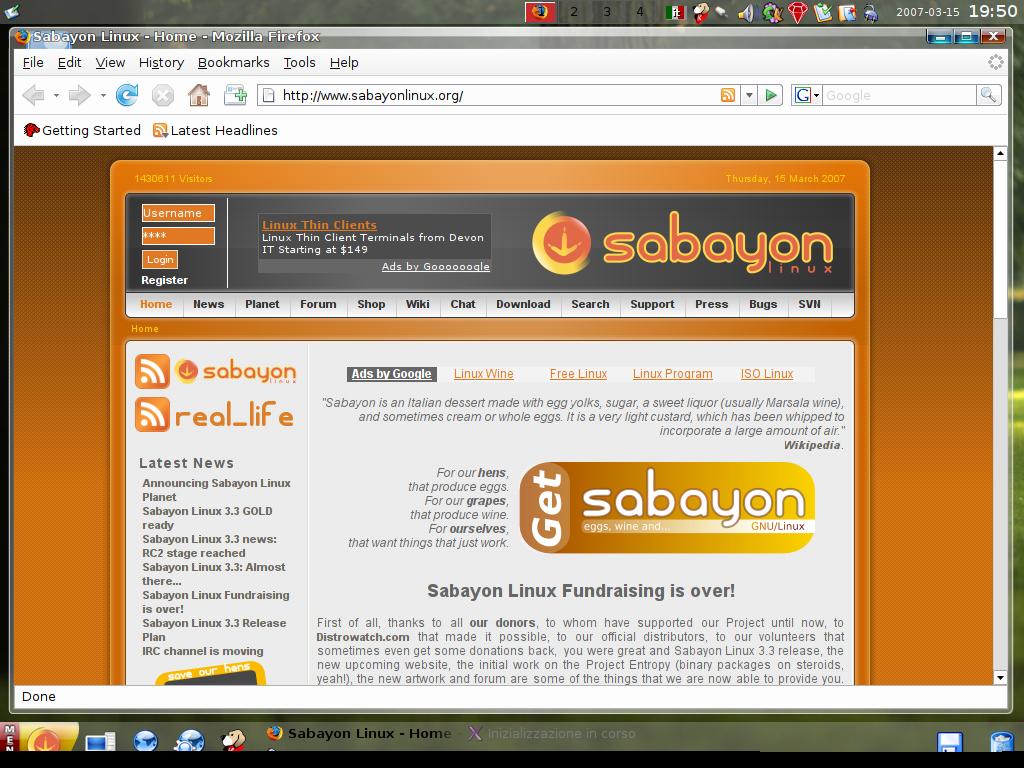The height and width of the screenshot is (768, 1024).
Task: Click the page scrollbar up arrow
Action: click(x=1000, y=153)
